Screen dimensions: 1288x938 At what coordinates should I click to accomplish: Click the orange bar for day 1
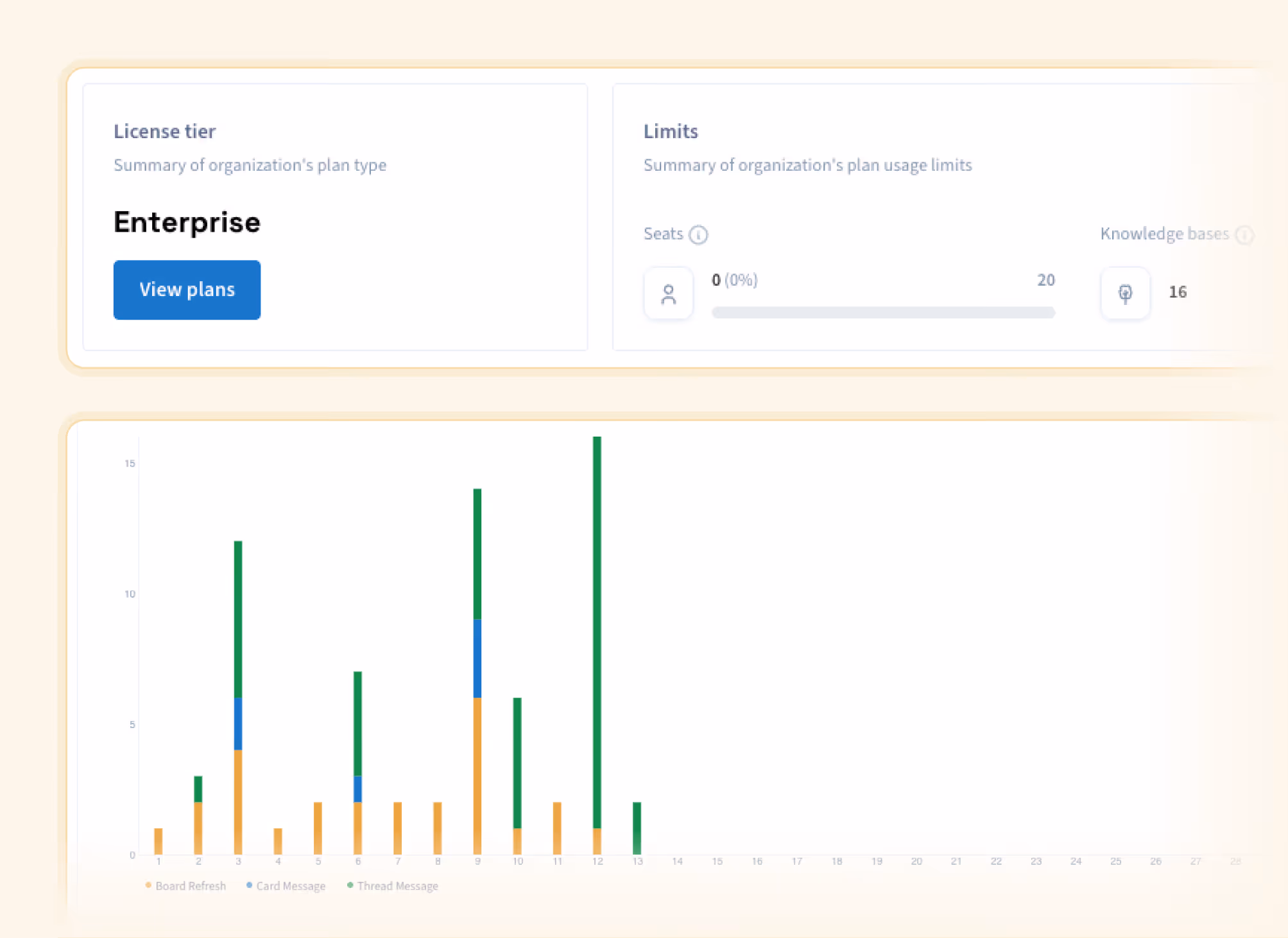[159, 841]
